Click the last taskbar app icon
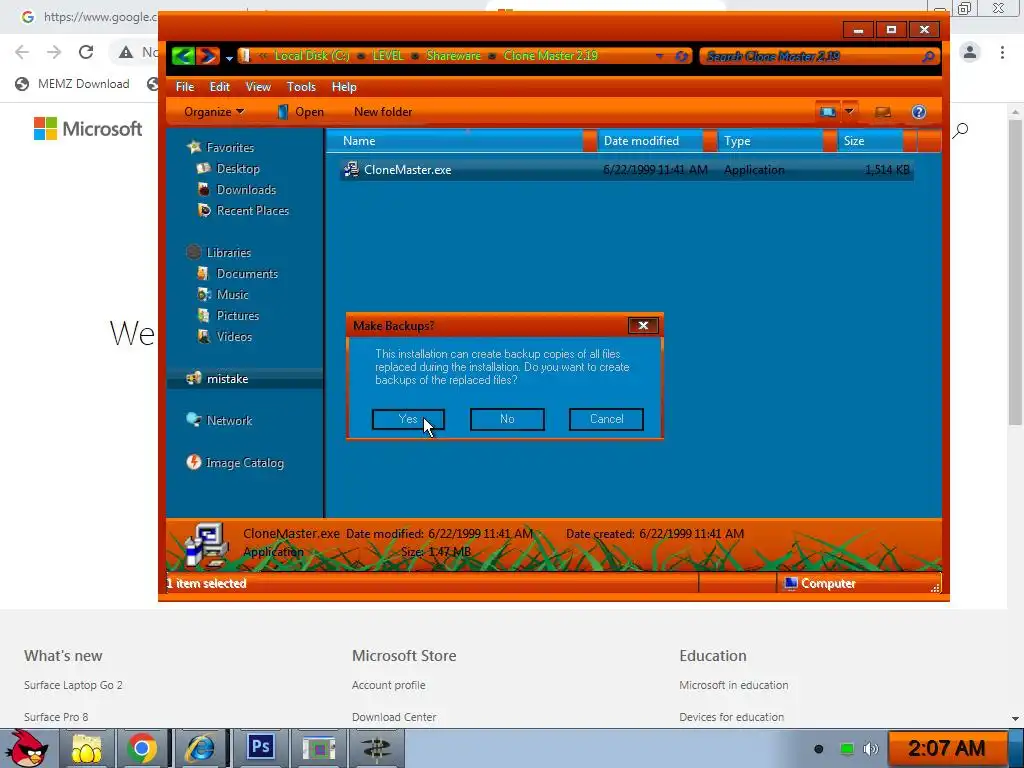This screenshot has width=1024, height=768. [376, 748]
